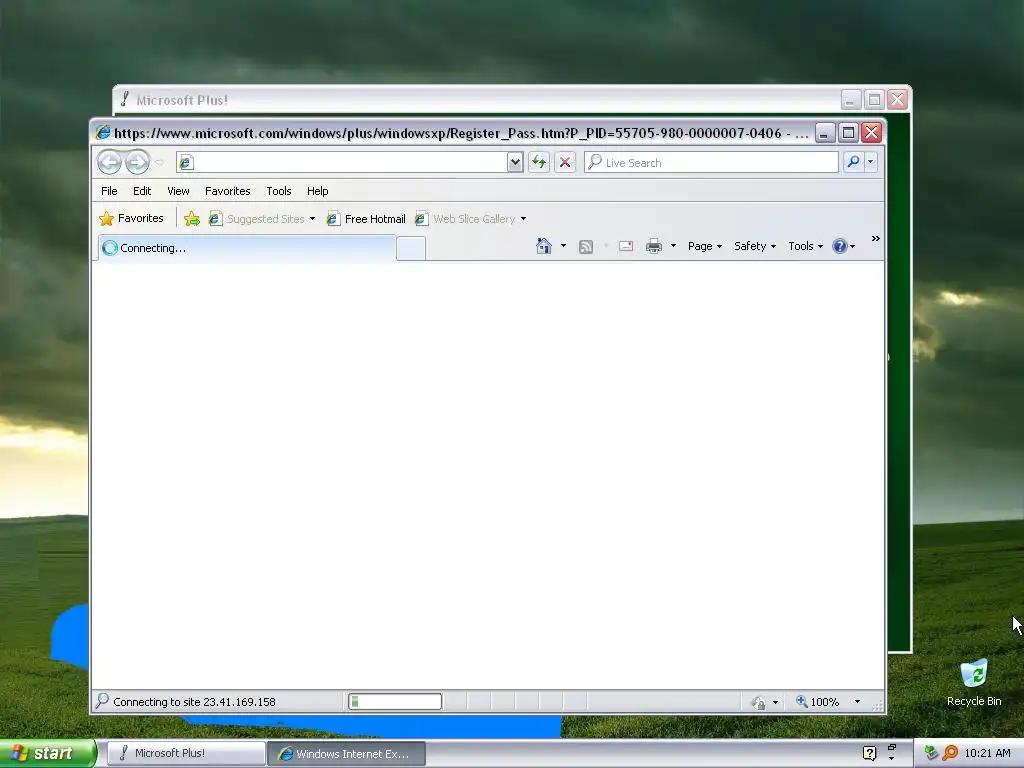Image resolution: width=1024 pixels, height=768 pixels.
Task: Open the Recycle Bin desktop icon
Action: [x=974, y=683]
